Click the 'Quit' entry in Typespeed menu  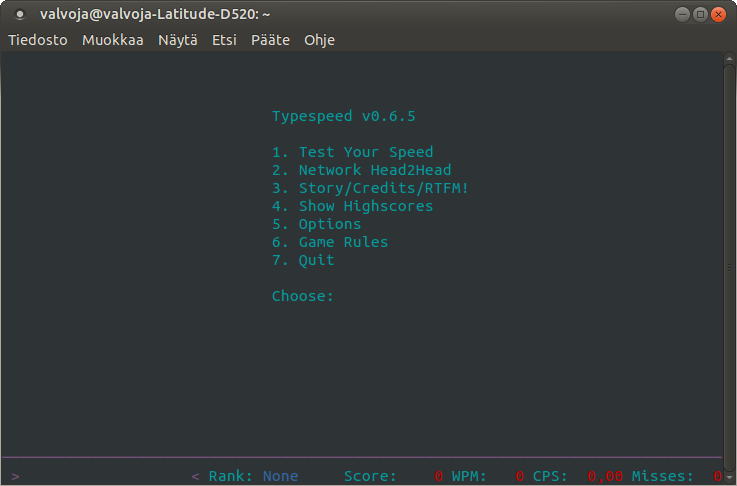[316, 260]
